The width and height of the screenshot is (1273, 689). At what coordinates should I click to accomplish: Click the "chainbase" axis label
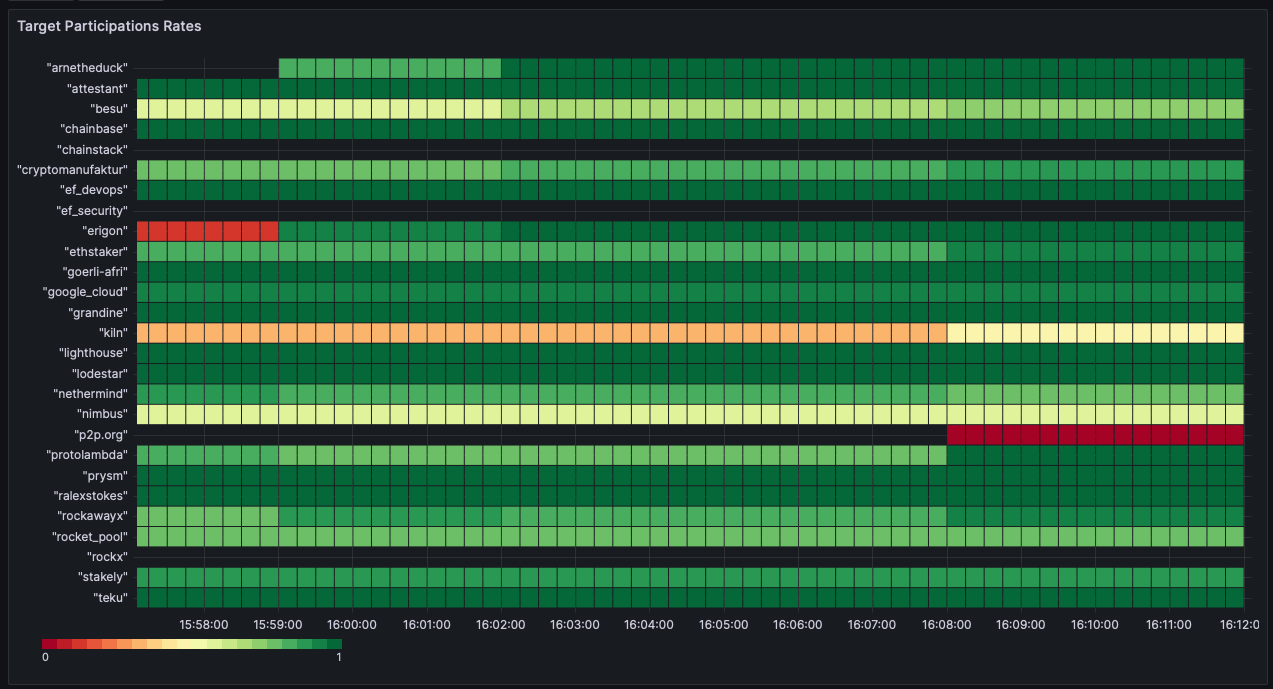[93, 129]
